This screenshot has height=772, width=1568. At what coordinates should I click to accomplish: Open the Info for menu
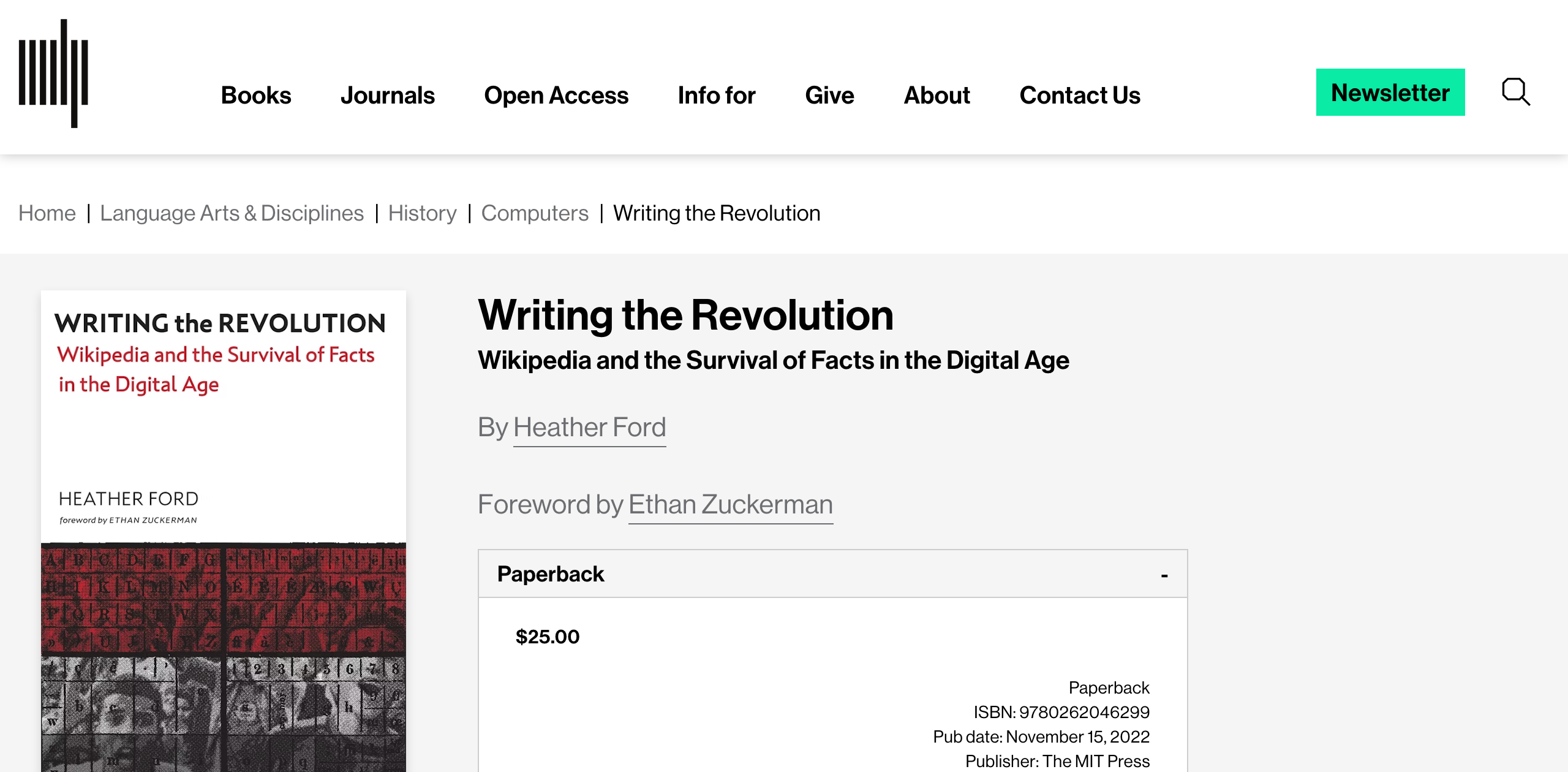pyautogui.click(x=717, y=95)
